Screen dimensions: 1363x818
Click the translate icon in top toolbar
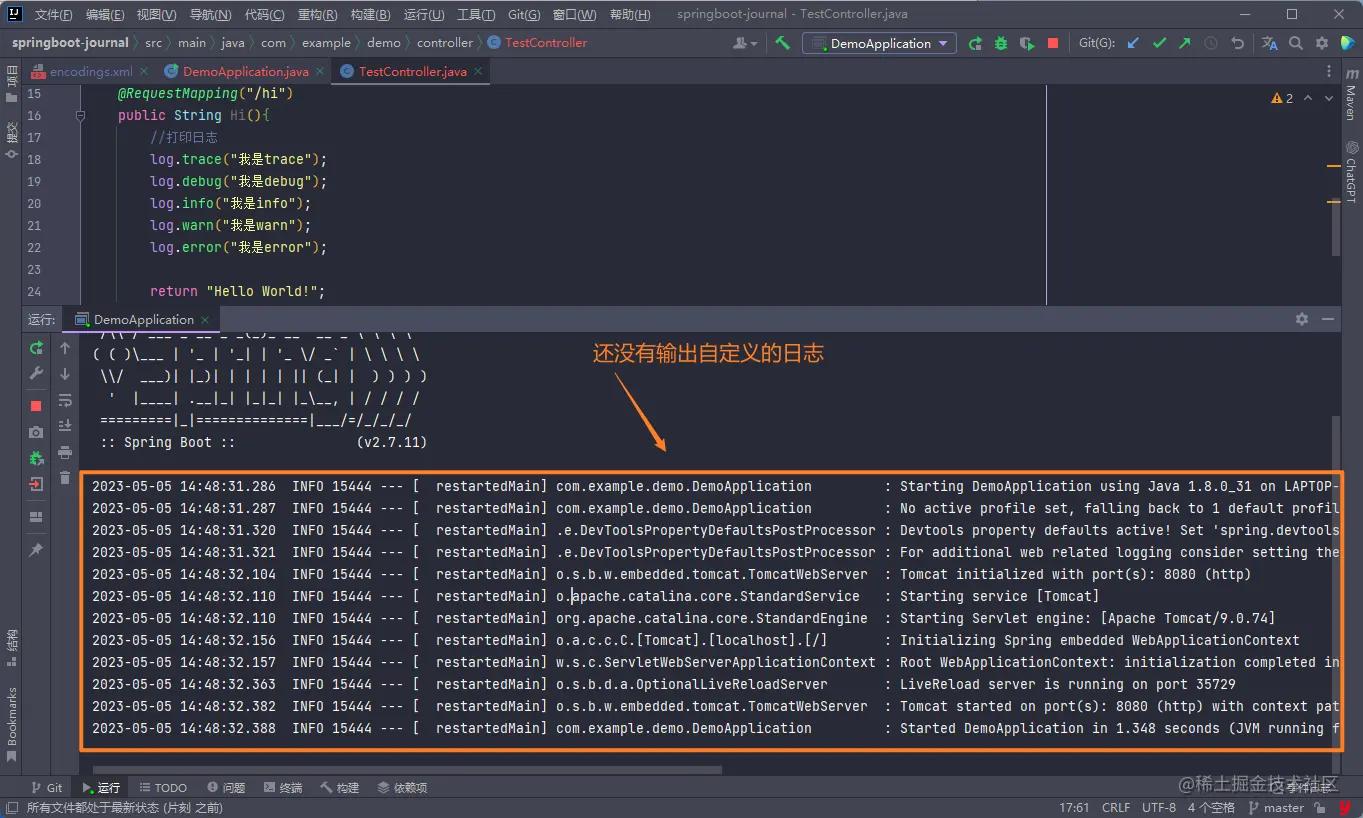click(x=1270, y=43)
